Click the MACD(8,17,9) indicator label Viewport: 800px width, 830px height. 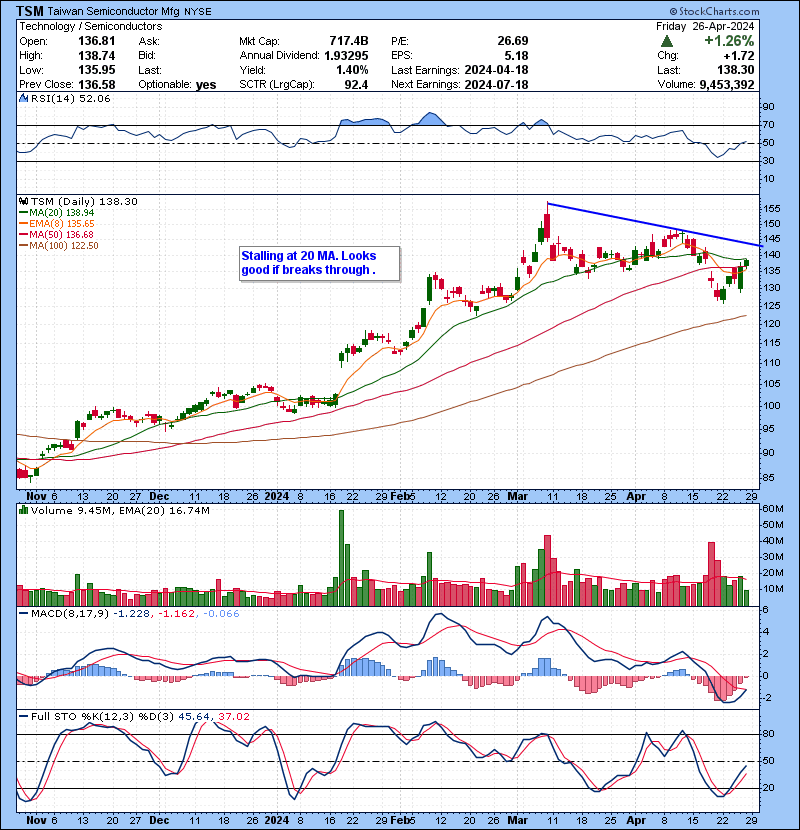[70, 614]
